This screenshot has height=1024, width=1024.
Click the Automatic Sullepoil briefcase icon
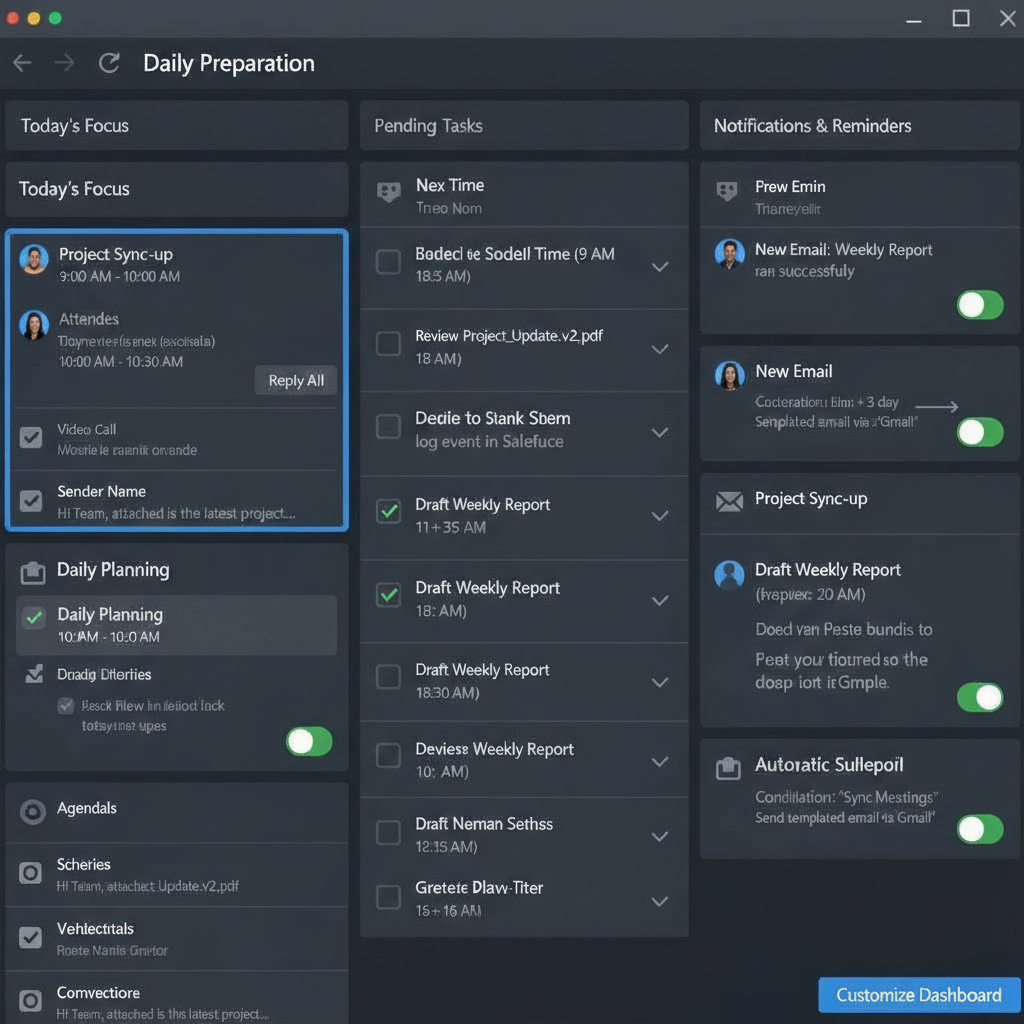729,767
